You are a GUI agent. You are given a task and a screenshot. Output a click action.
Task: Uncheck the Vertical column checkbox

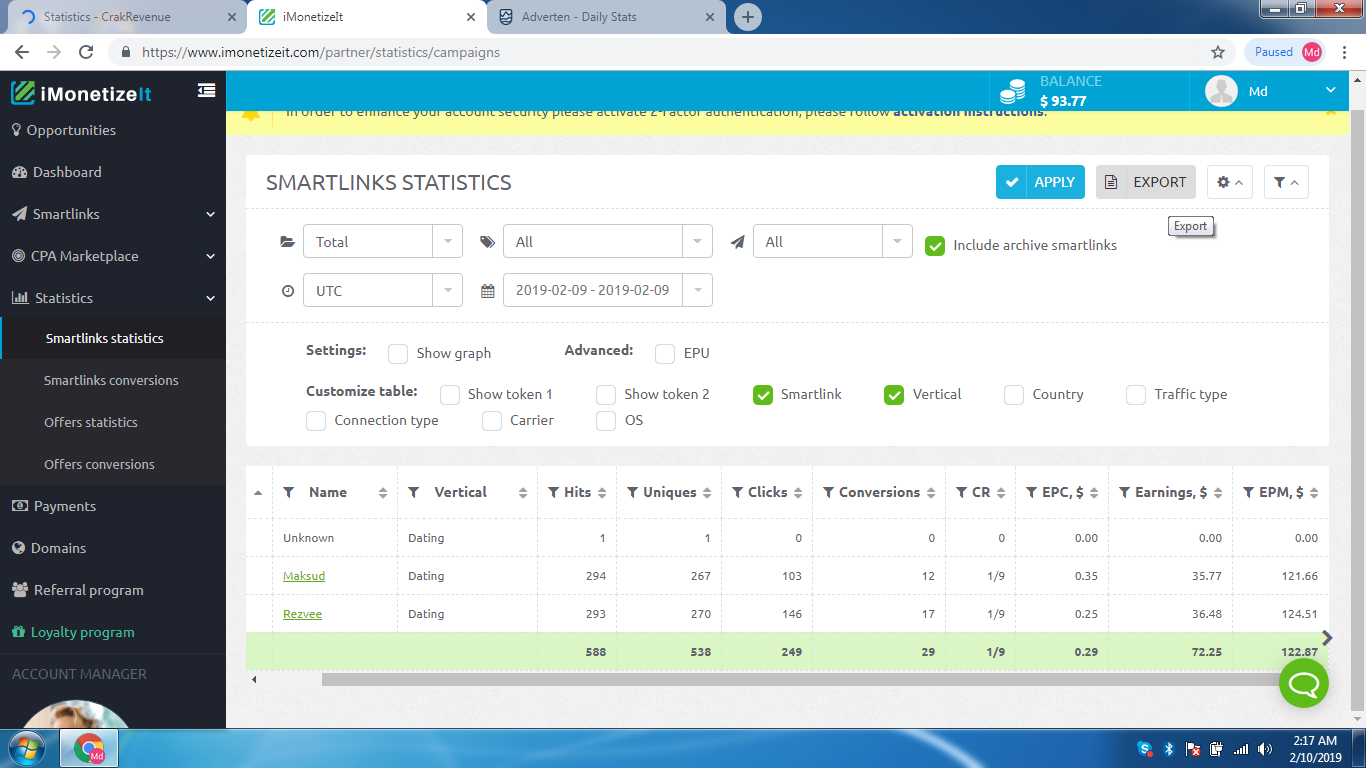click(894, 394)
